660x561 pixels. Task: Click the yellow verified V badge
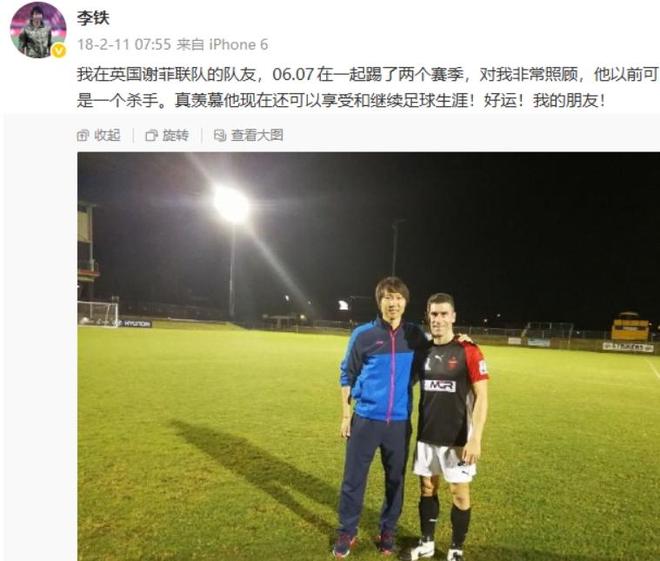tap(59, 51)
